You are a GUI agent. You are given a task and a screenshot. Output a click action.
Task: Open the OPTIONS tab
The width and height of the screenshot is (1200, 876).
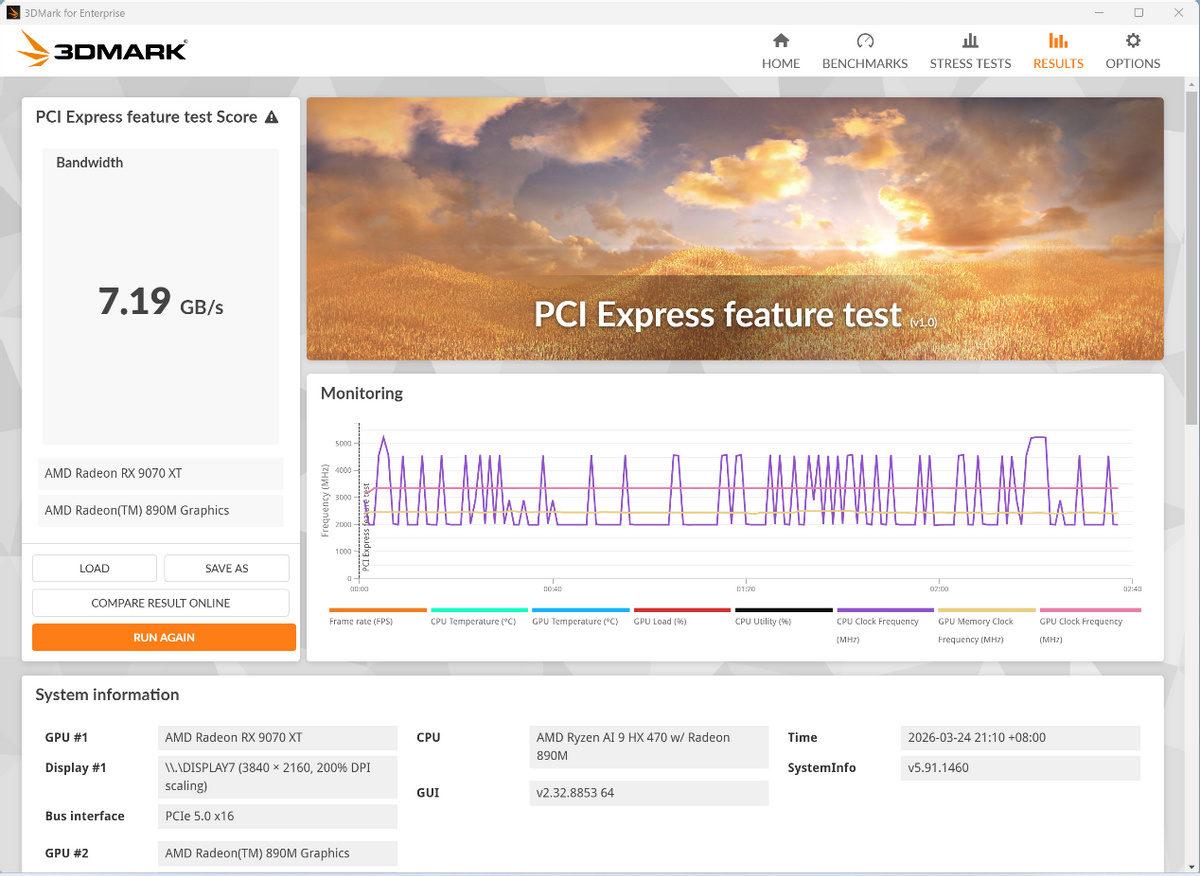[1133, 51]
